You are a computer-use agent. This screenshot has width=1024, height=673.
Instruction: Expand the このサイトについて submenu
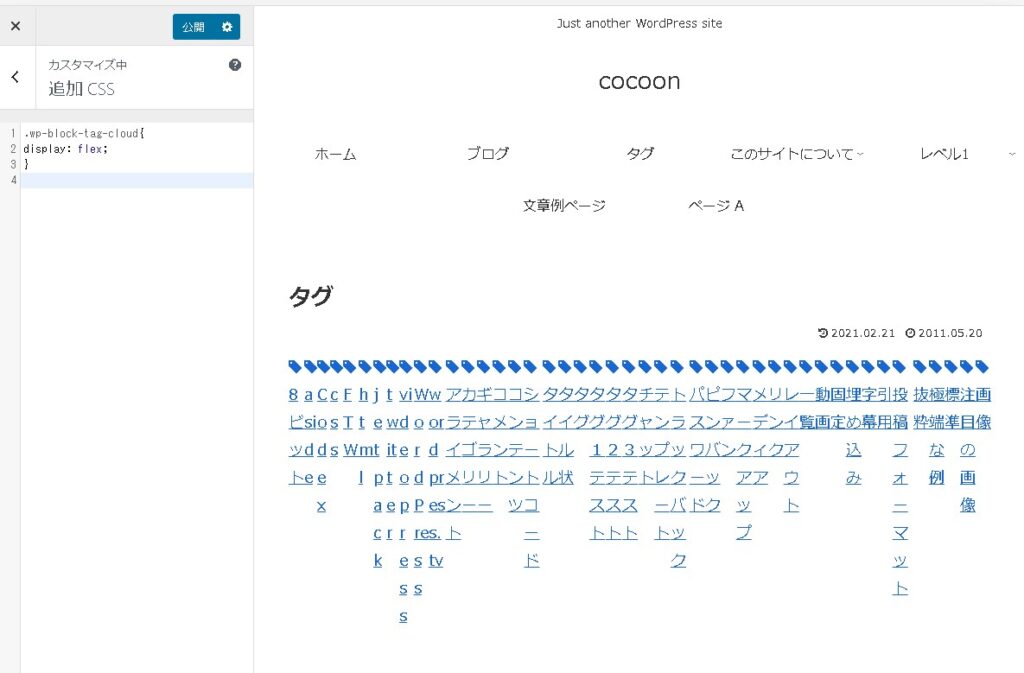pyautogui.click(x=860, y=154)
